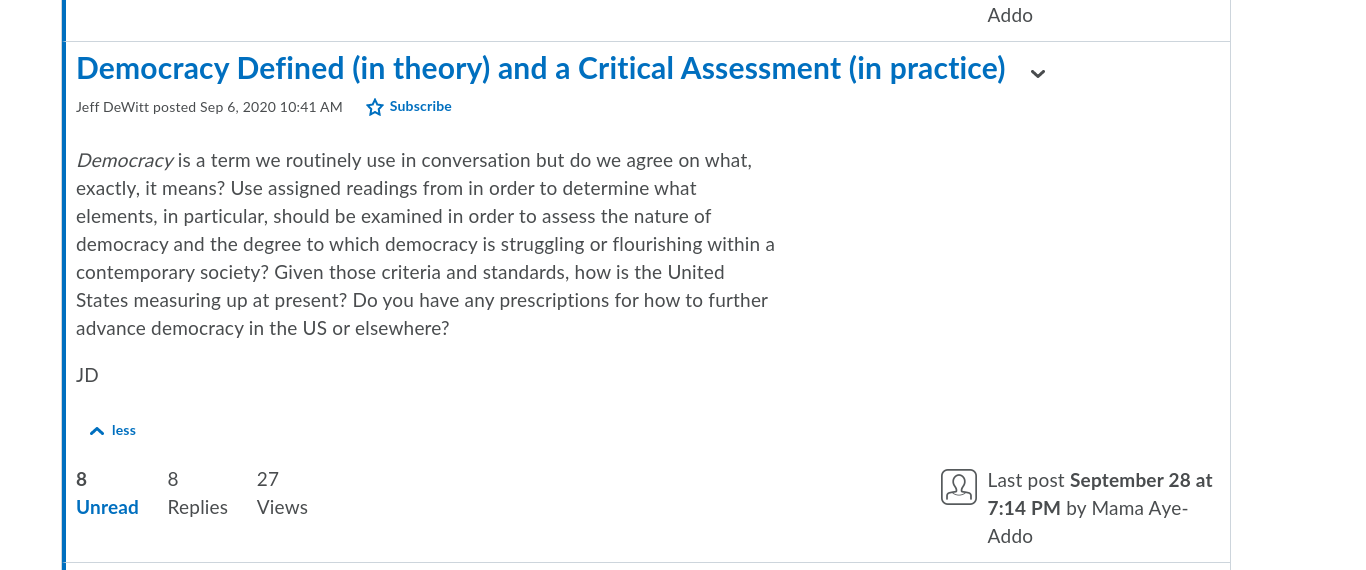Viewport: 1366px width, 570px height.
Task: Click the Addo text at the top edge
Action: [x=1010, y=15]
